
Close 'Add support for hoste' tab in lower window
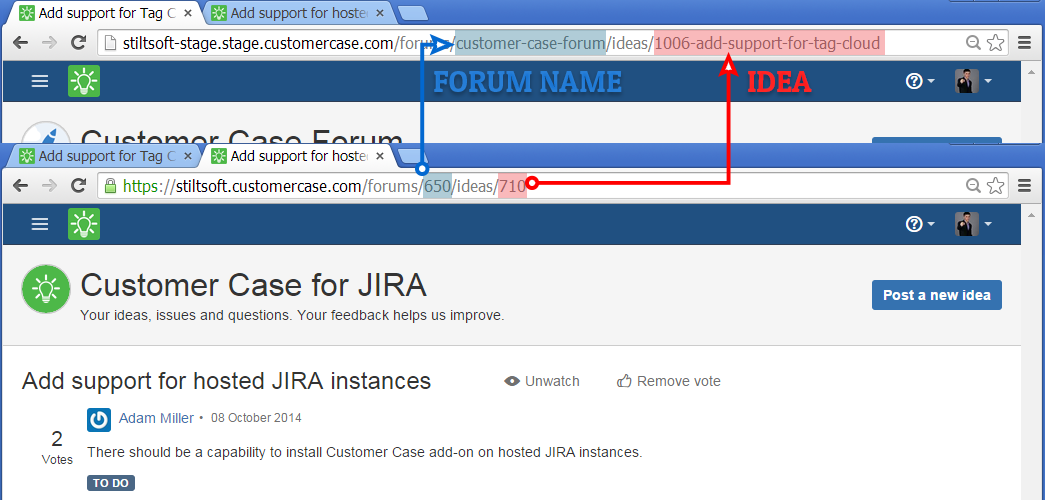pos(380,157)
